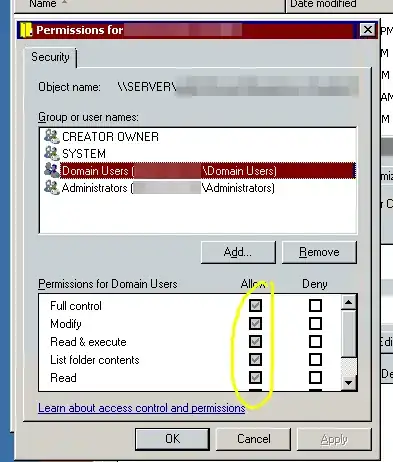Check Deny for Read & execute
Screen dimensions: 393x462
point(315,341)
